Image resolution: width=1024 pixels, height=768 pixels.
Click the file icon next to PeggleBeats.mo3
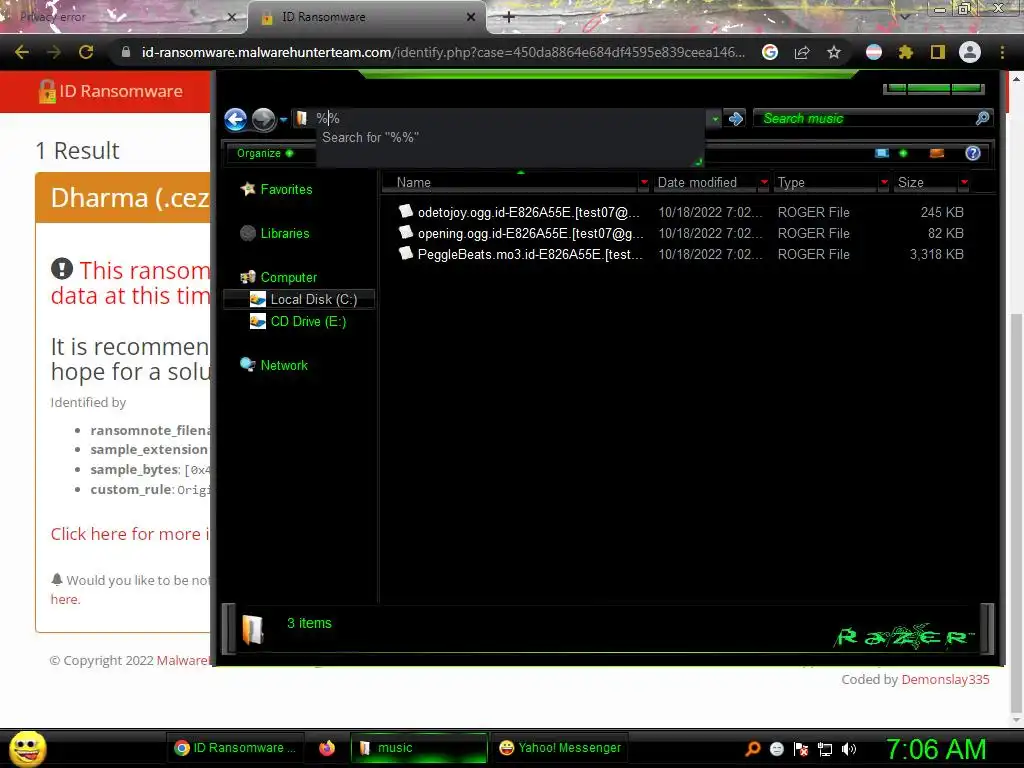pyautogui.click(x=406, y=253)
